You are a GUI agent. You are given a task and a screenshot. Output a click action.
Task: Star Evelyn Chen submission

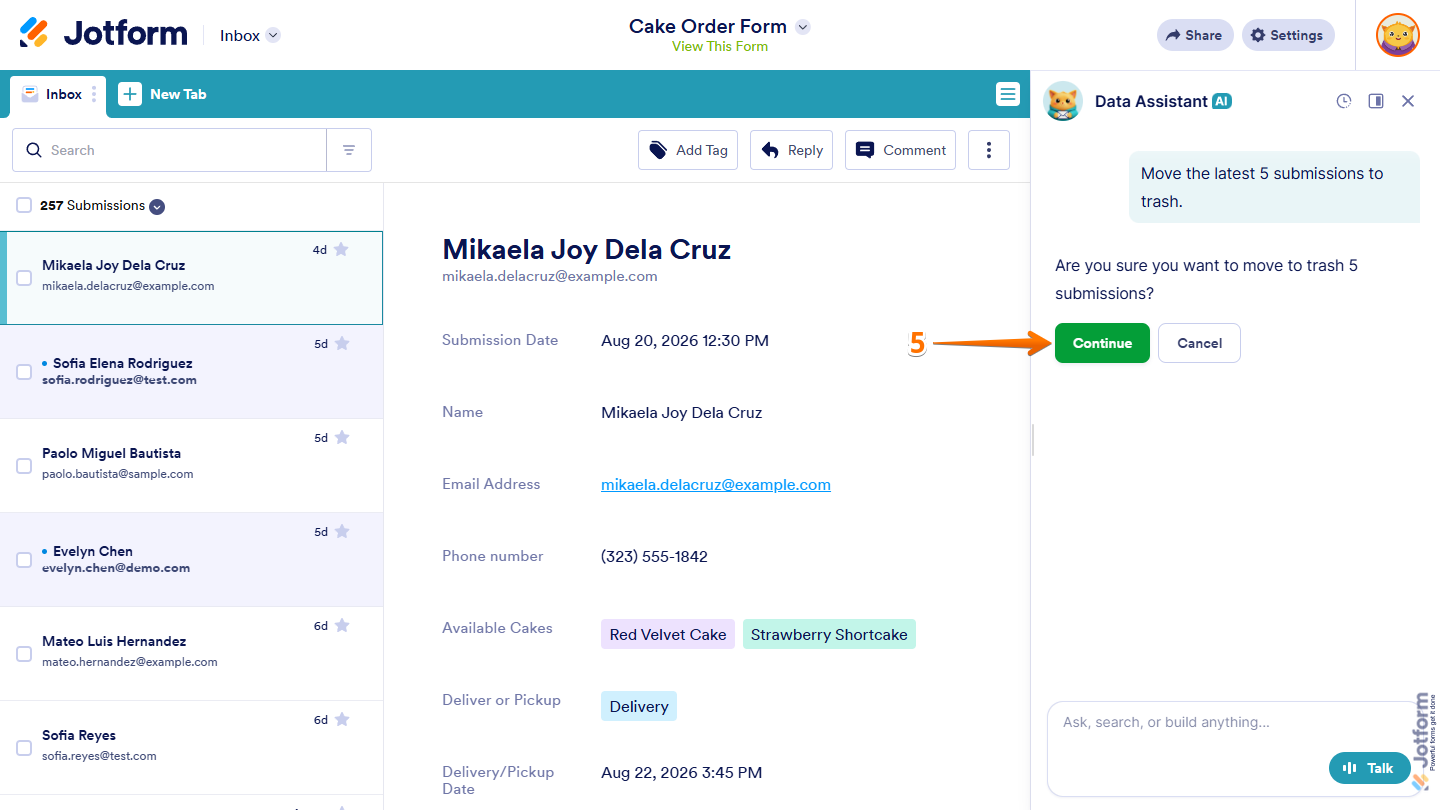click(342, 531)
